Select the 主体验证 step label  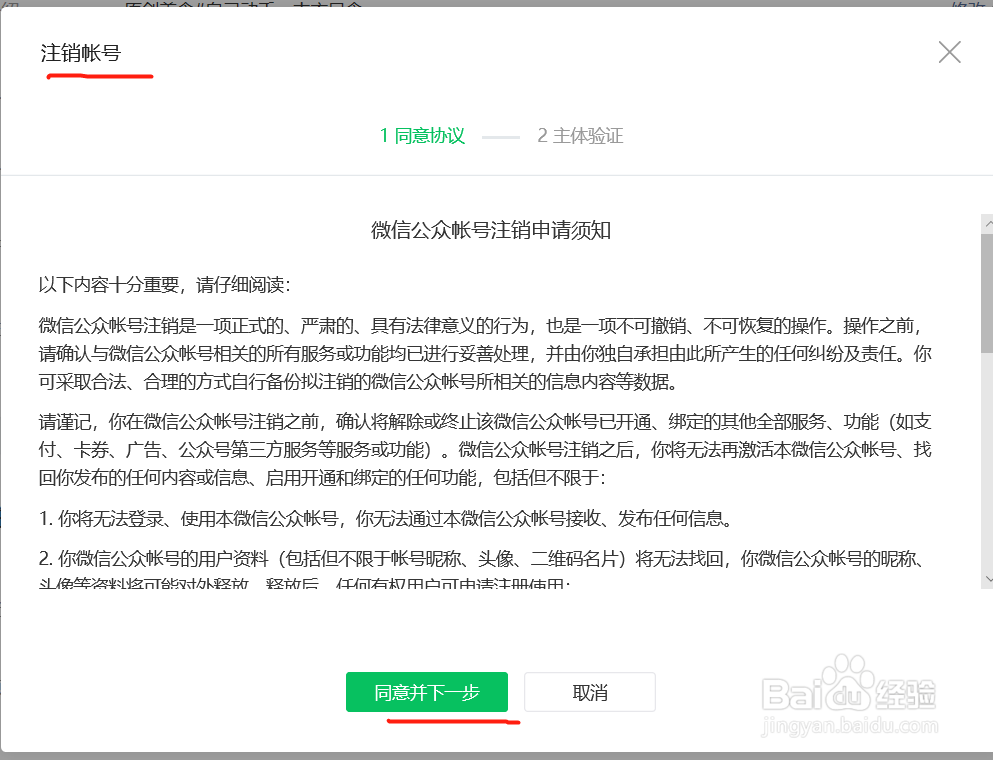(x=589, y=135)
